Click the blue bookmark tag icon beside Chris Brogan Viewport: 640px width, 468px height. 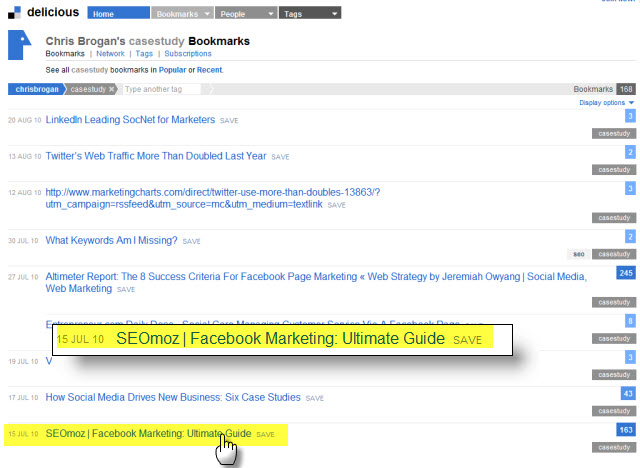tap(20, 48)
